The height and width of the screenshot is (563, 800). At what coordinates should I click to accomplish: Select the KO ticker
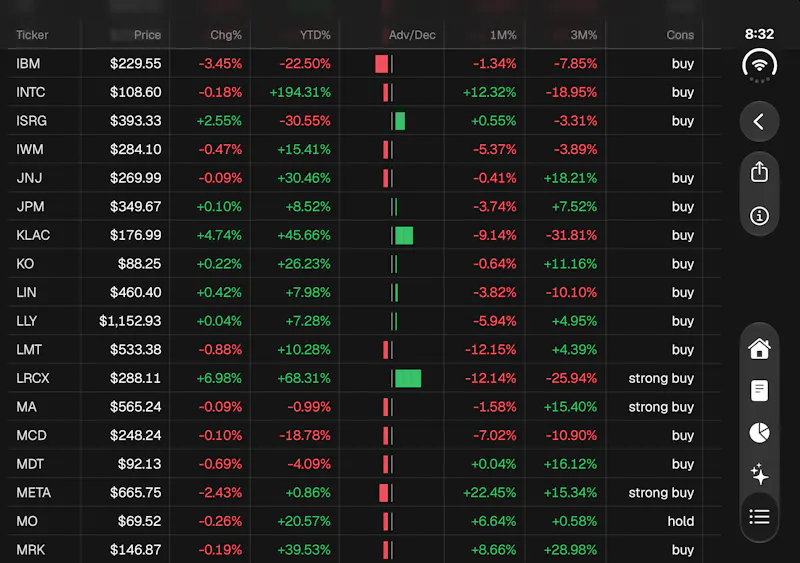[x=25, y=263]
